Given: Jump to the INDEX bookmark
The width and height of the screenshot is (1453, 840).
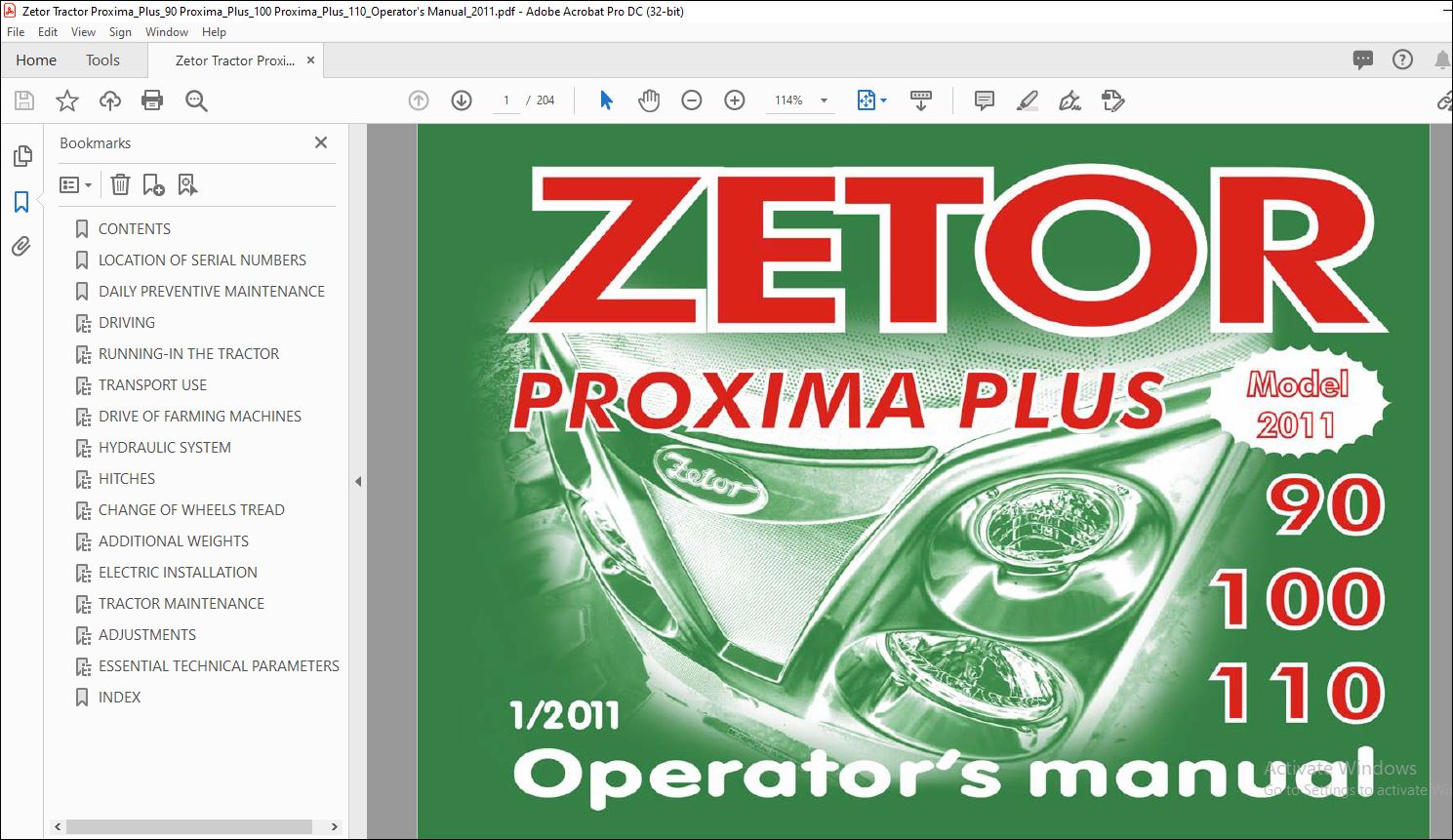Looking at the screenshot, I should point(119,698).
